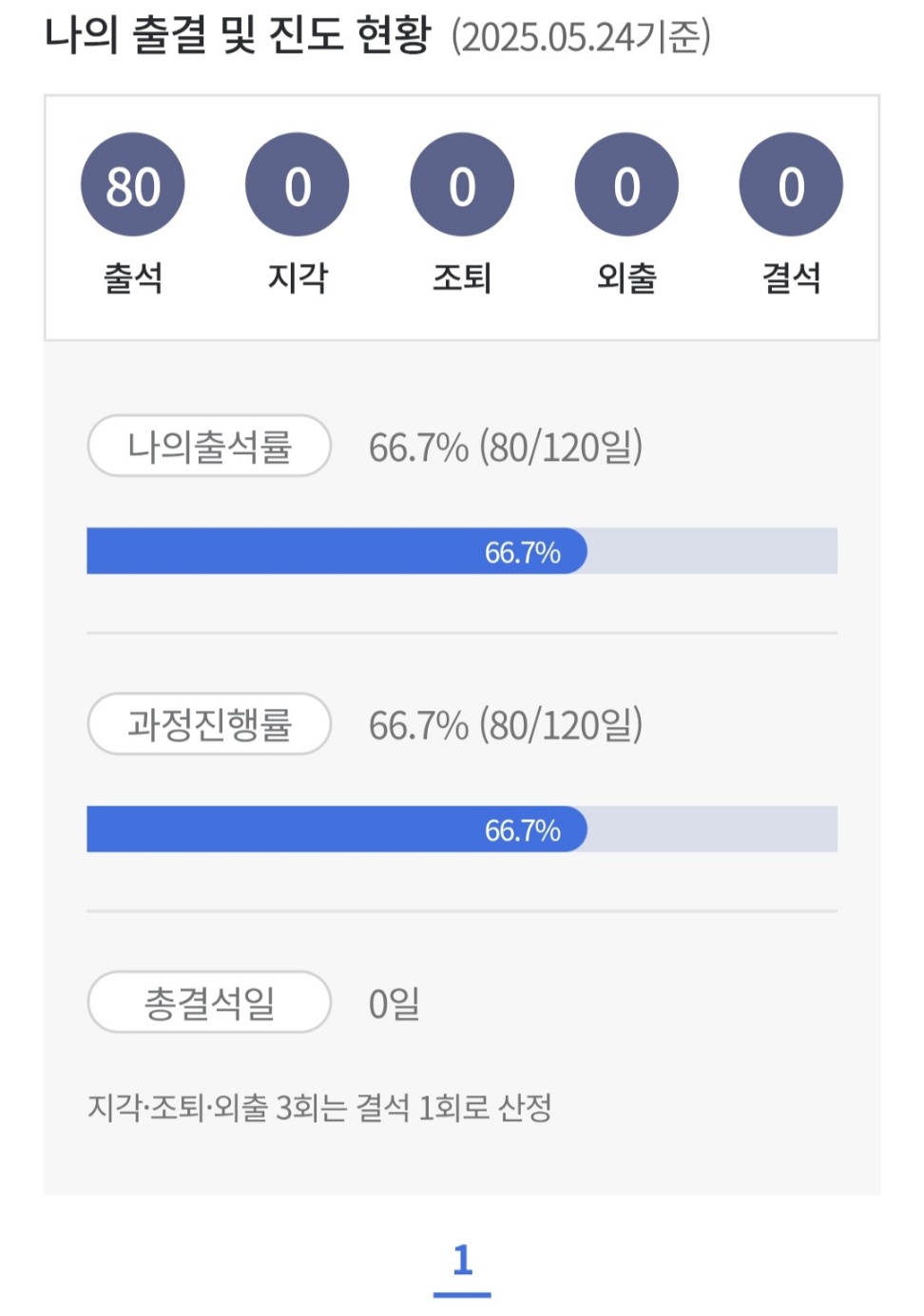Viewport: 924px width, 1316px height.
Task: Click the attendance rate progress bar
Action: click(460, 551)
